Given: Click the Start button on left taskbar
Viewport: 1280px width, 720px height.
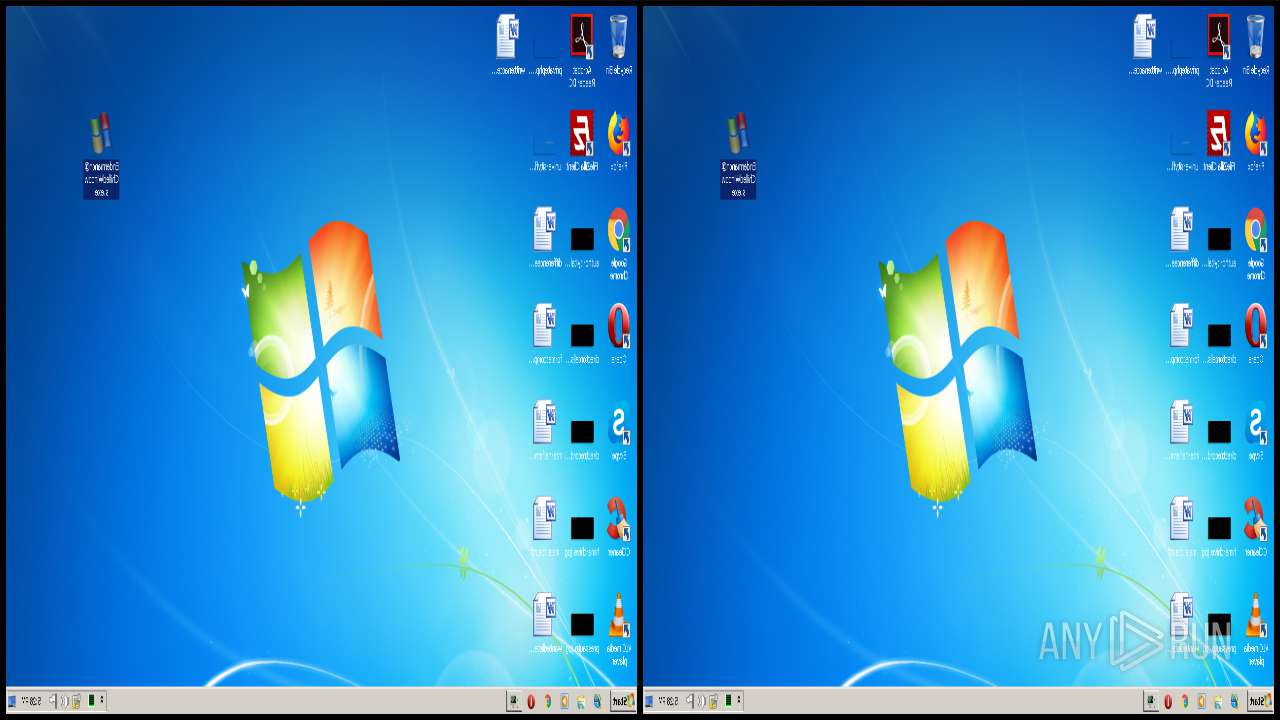Looking at the screenshot, I should pos(623,702).
